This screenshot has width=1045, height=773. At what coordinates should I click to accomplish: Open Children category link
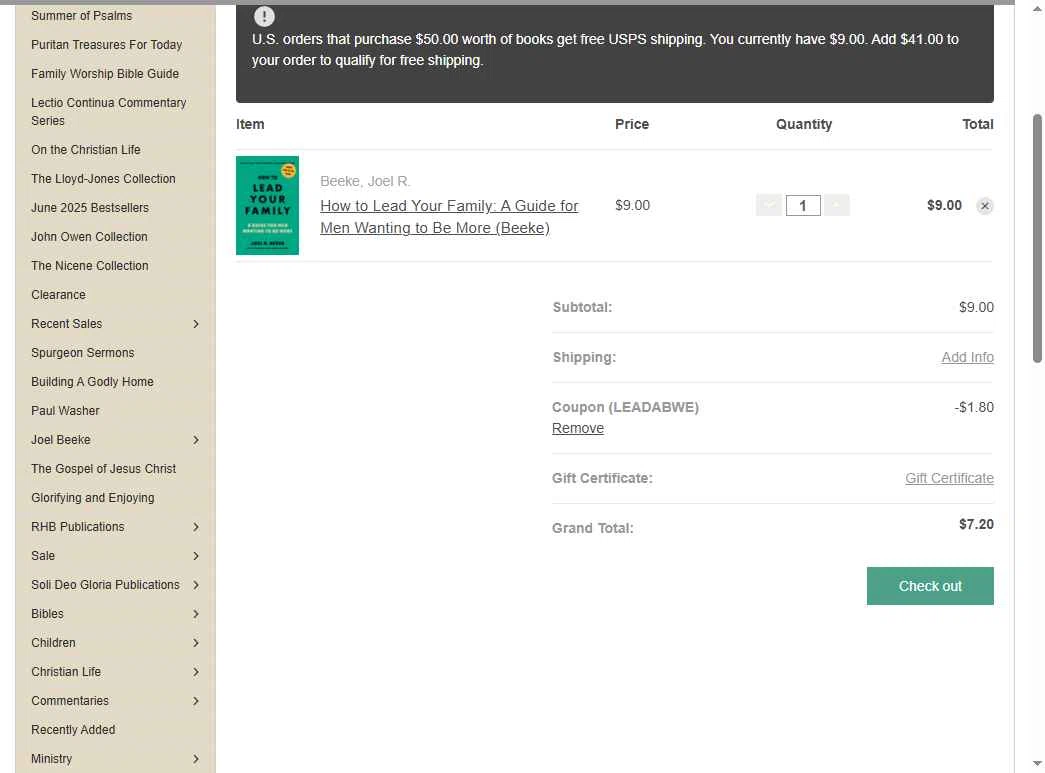[x=53, y=642]
